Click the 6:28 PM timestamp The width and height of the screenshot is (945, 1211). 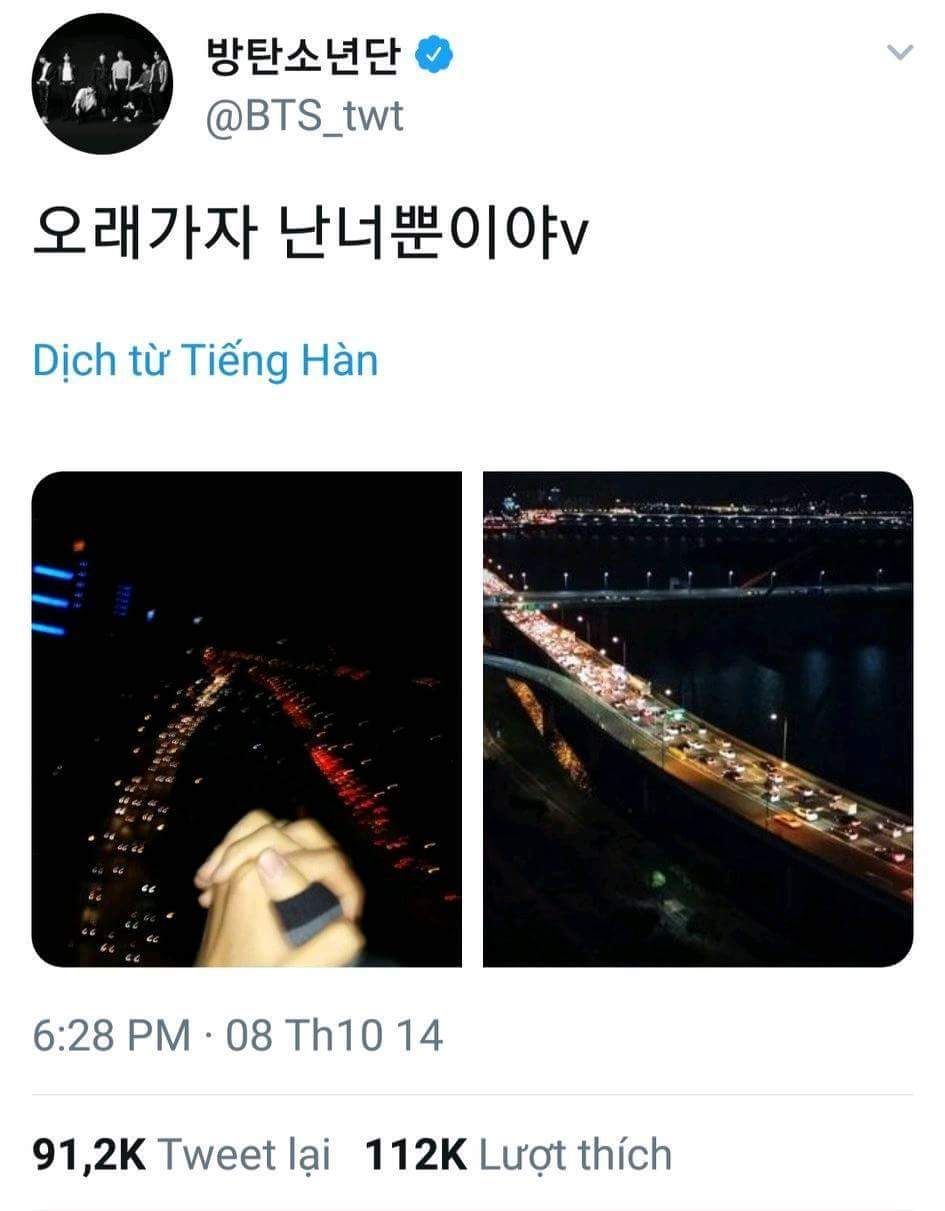point(111,1035)
